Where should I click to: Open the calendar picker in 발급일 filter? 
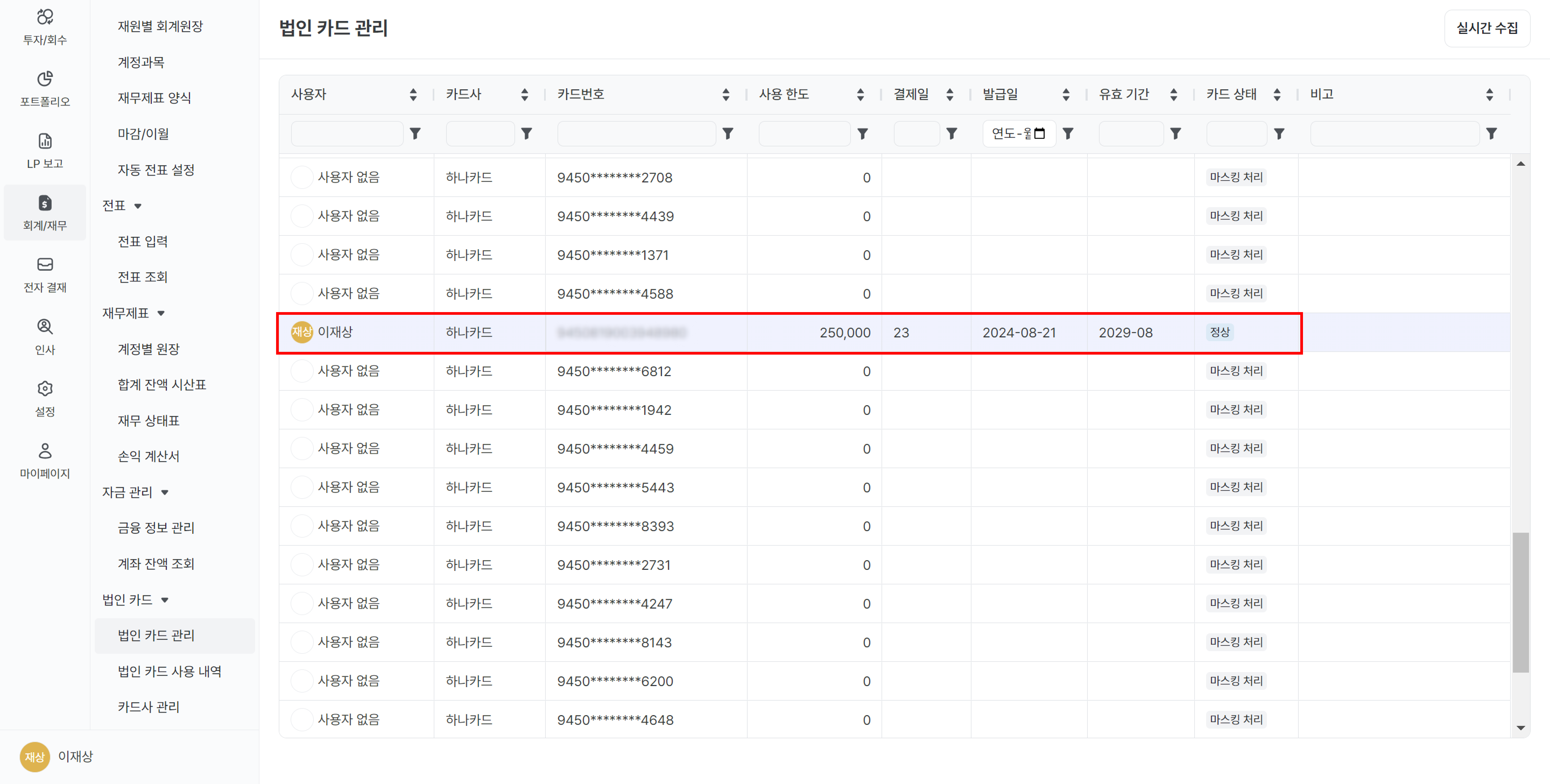[x=1039, y=133]
